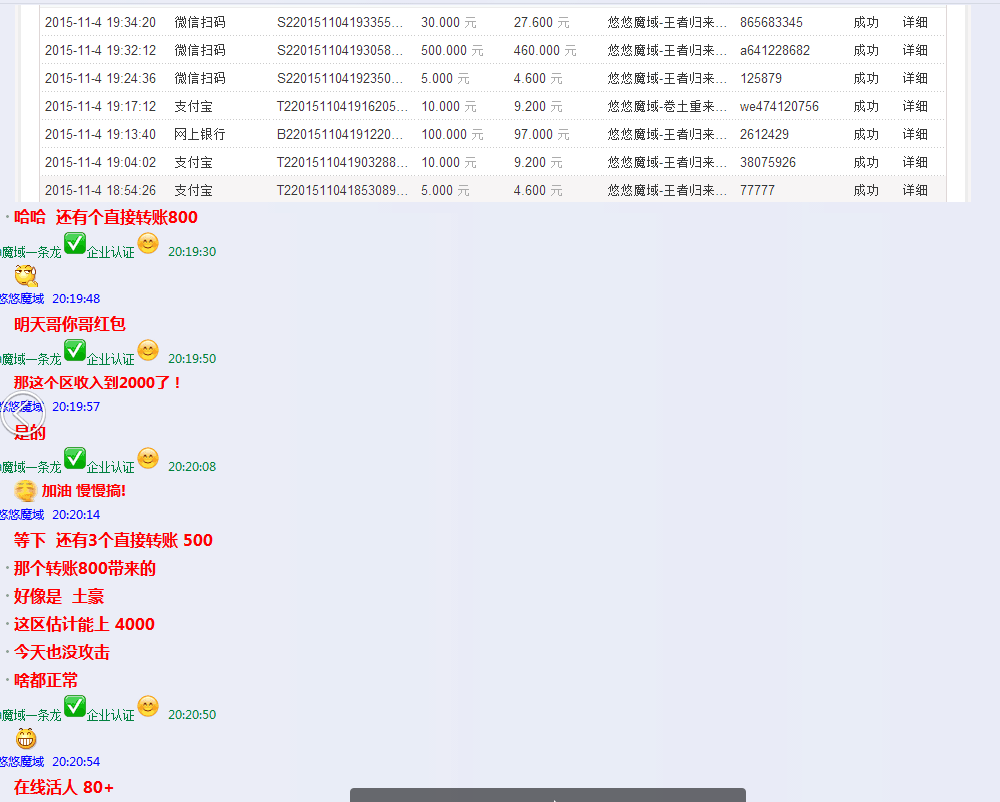Image resolution: width=1000 pixels, height=802 pixels.
Task: Click the green checkmark beside timestamp 20:19:30
Action: (x=75, y=243)
